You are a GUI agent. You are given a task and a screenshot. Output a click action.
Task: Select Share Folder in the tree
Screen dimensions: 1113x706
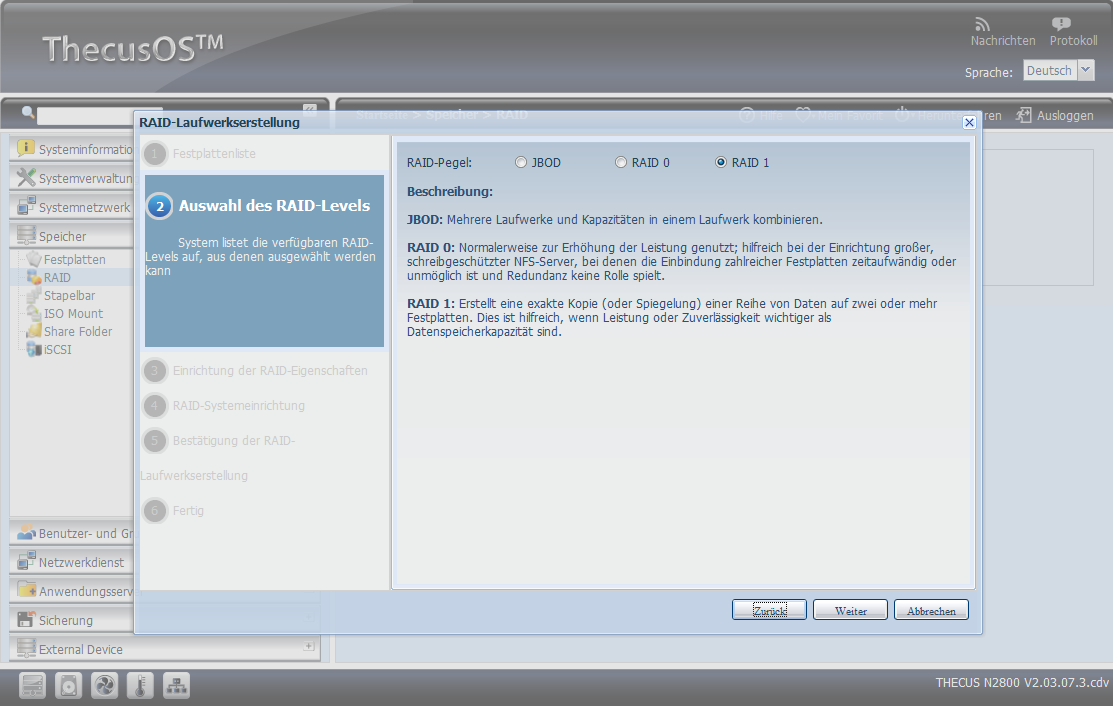tap(78, 331)
